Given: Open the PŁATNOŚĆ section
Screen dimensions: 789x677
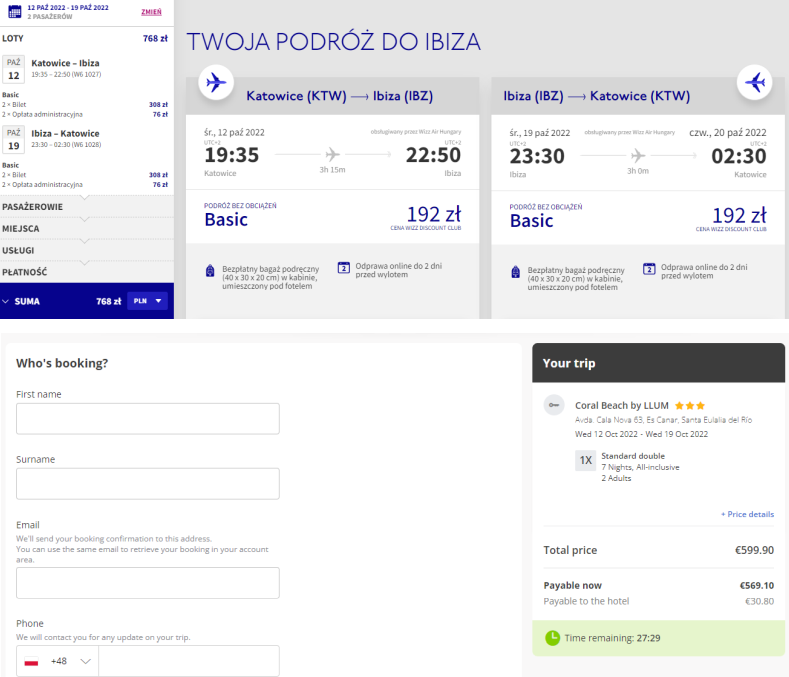Looking at the screenshot, I should (87, 272).
